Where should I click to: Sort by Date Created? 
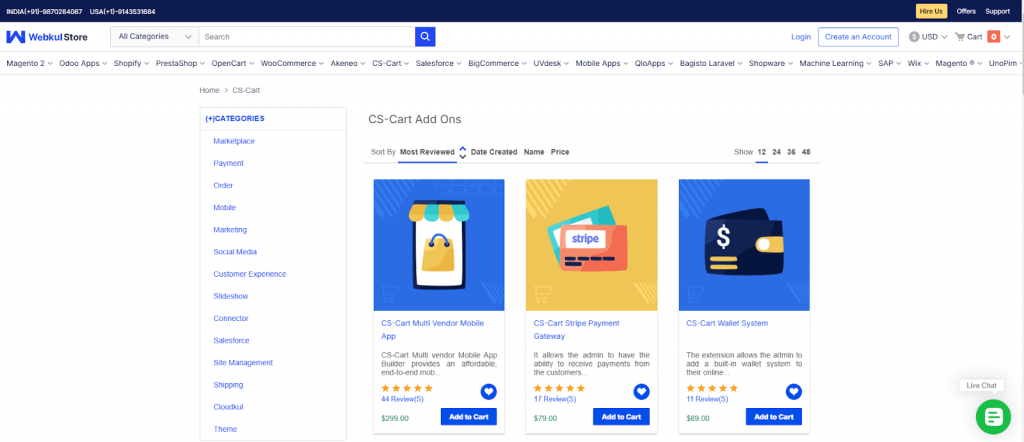click(x=494, y=152)
